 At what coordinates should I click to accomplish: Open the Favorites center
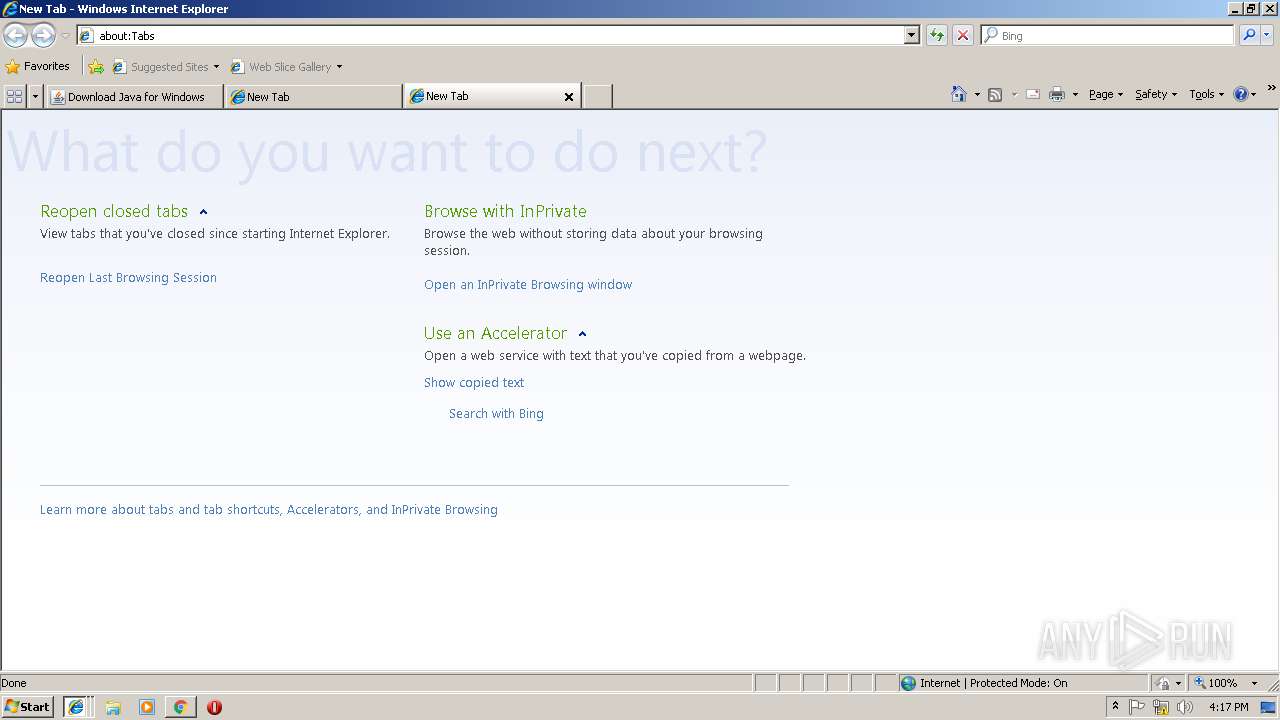[37, 67]
